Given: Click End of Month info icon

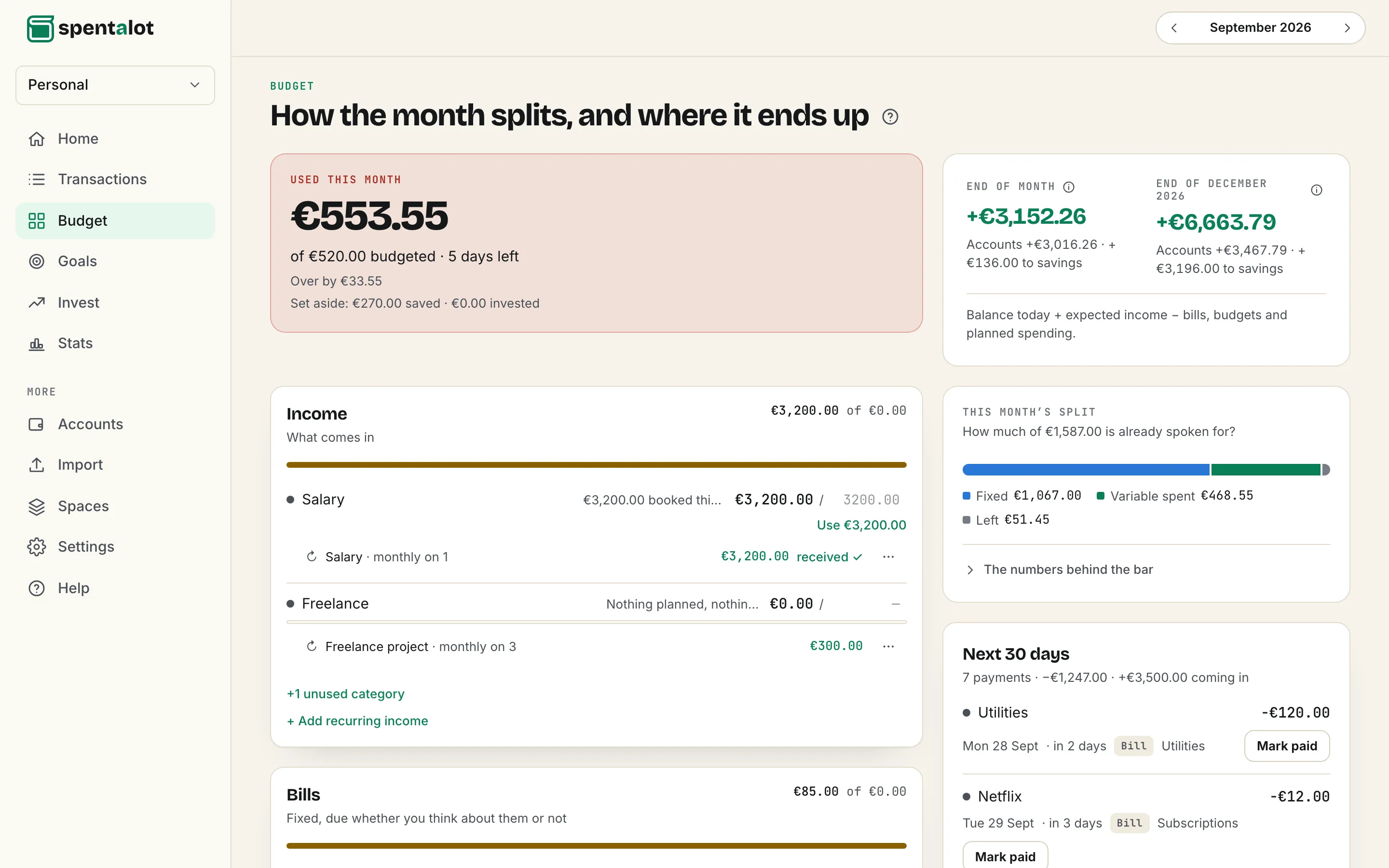Looking at the screenshot, I should (1069, 187).
